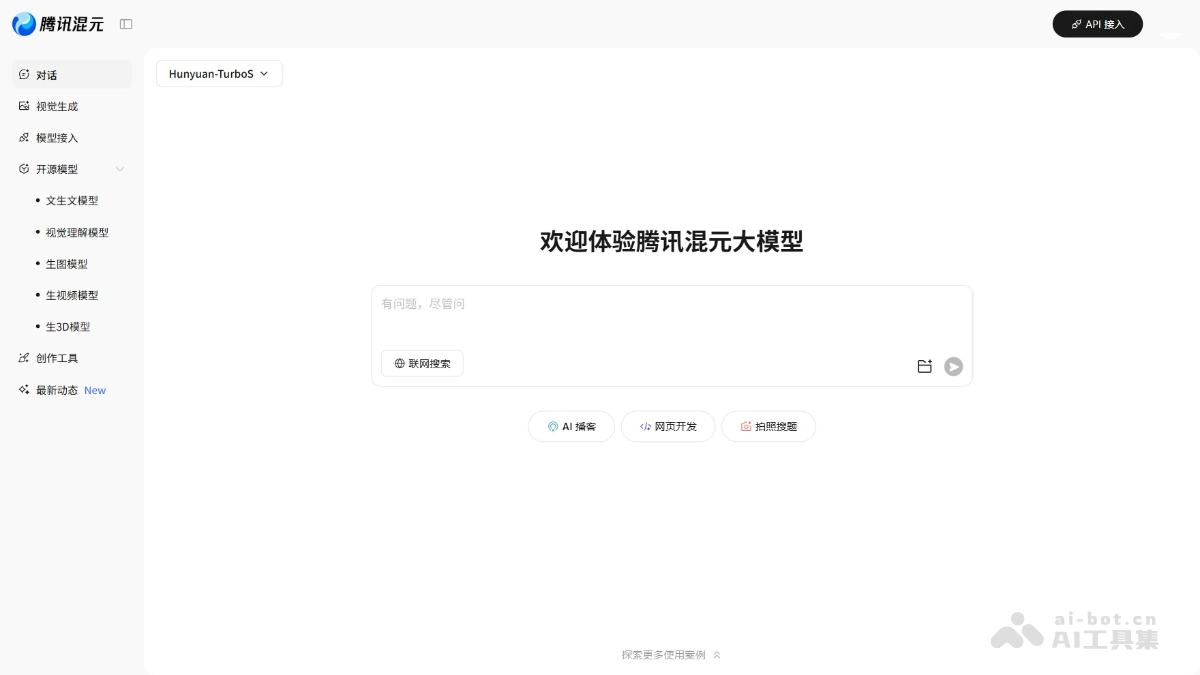Click the send message arrow button
Screen dimensions: 1200x675
(953, 367)
